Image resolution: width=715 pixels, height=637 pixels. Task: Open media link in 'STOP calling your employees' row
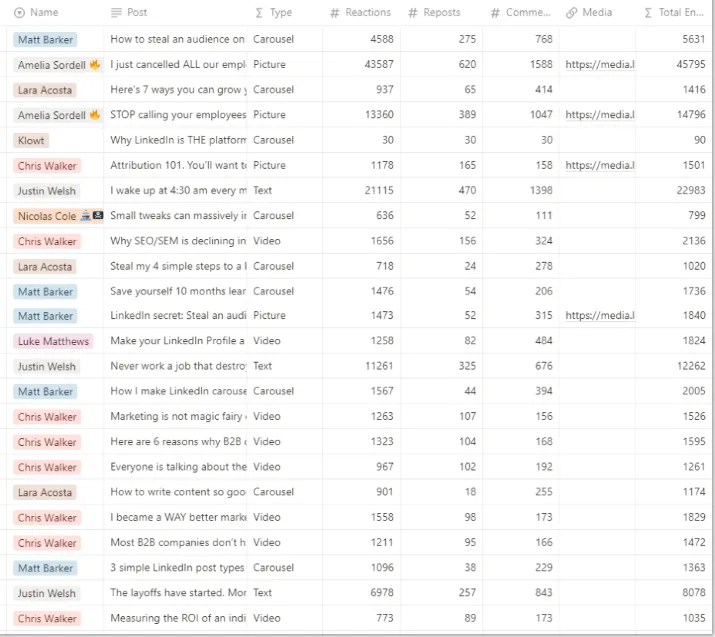(x=600, y=115)
